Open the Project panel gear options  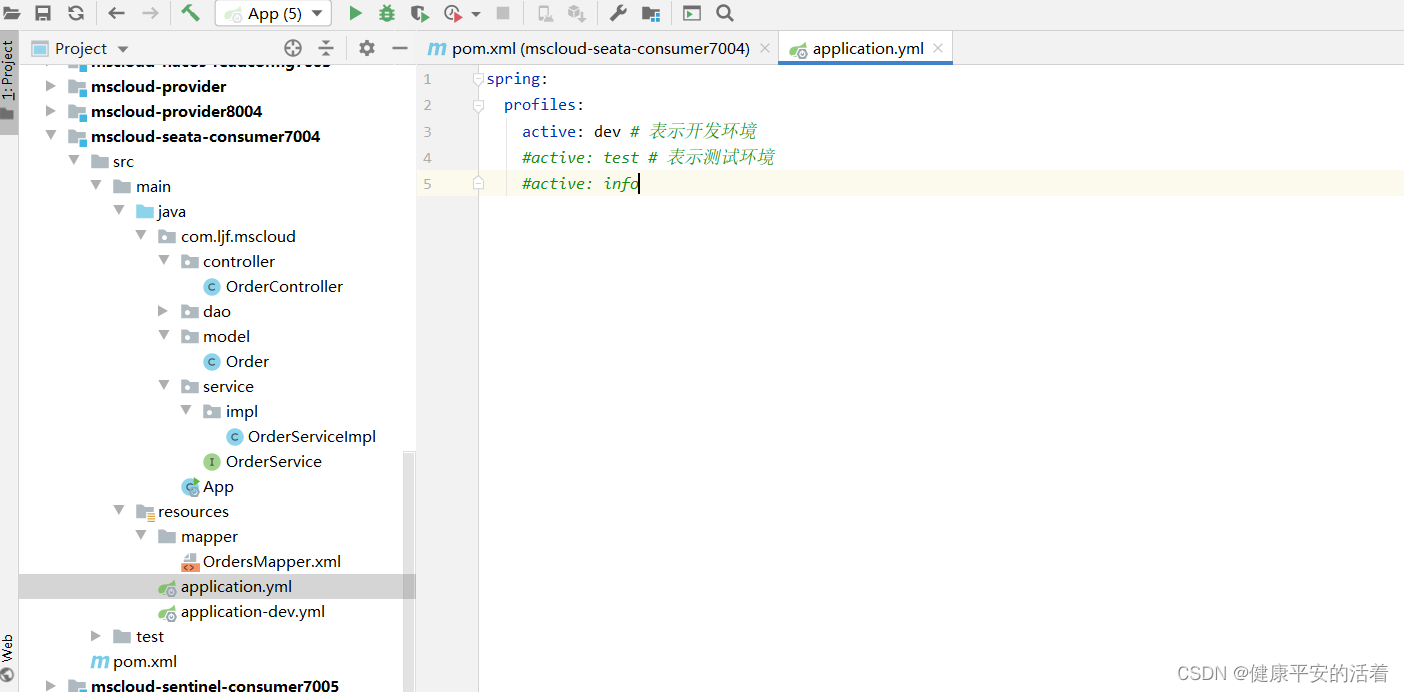coord(367,48)
